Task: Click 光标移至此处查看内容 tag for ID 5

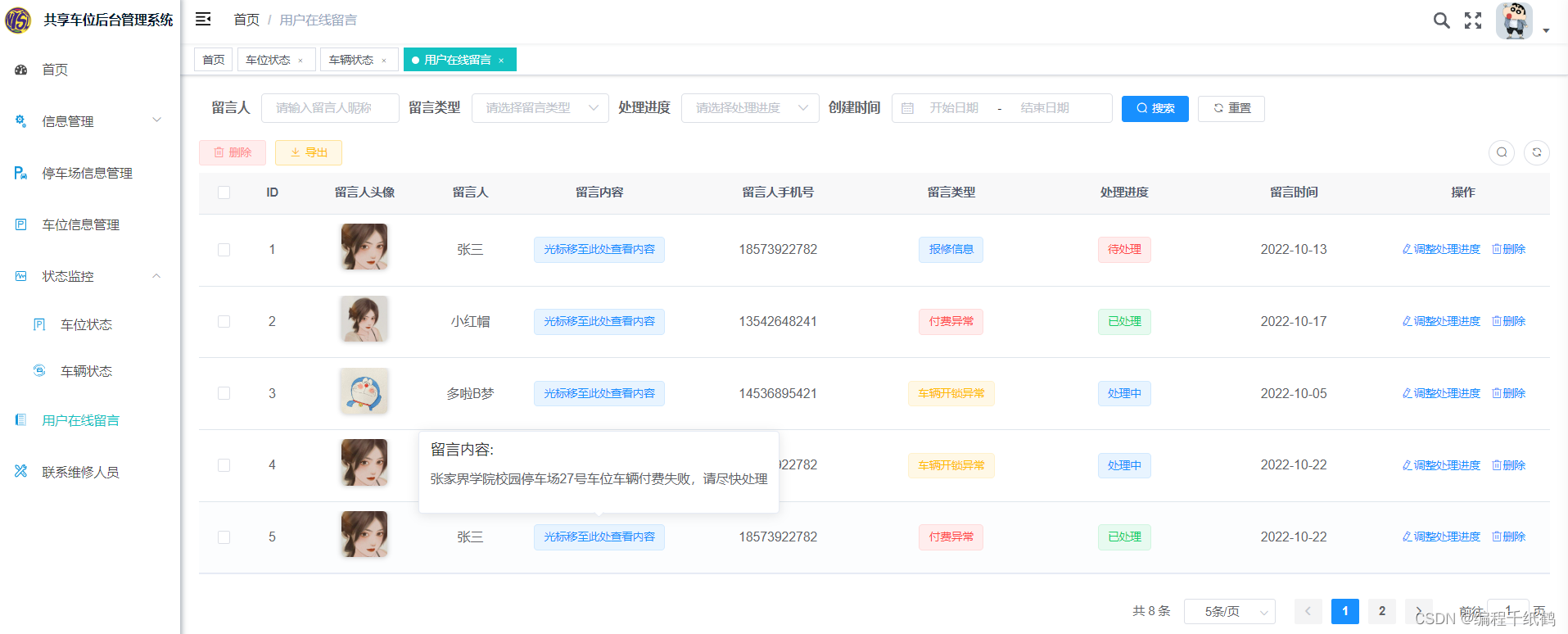Action: [599, 537]
